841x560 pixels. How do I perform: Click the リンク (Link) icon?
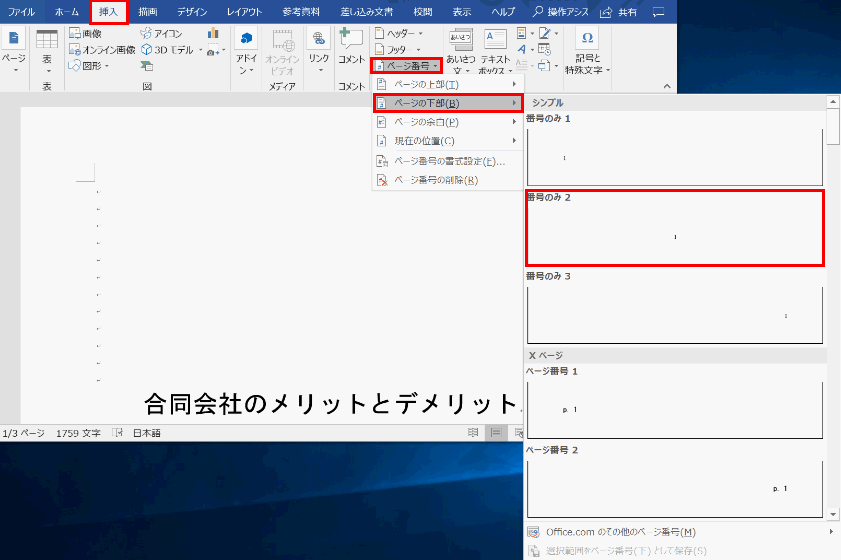click(318, 47)
